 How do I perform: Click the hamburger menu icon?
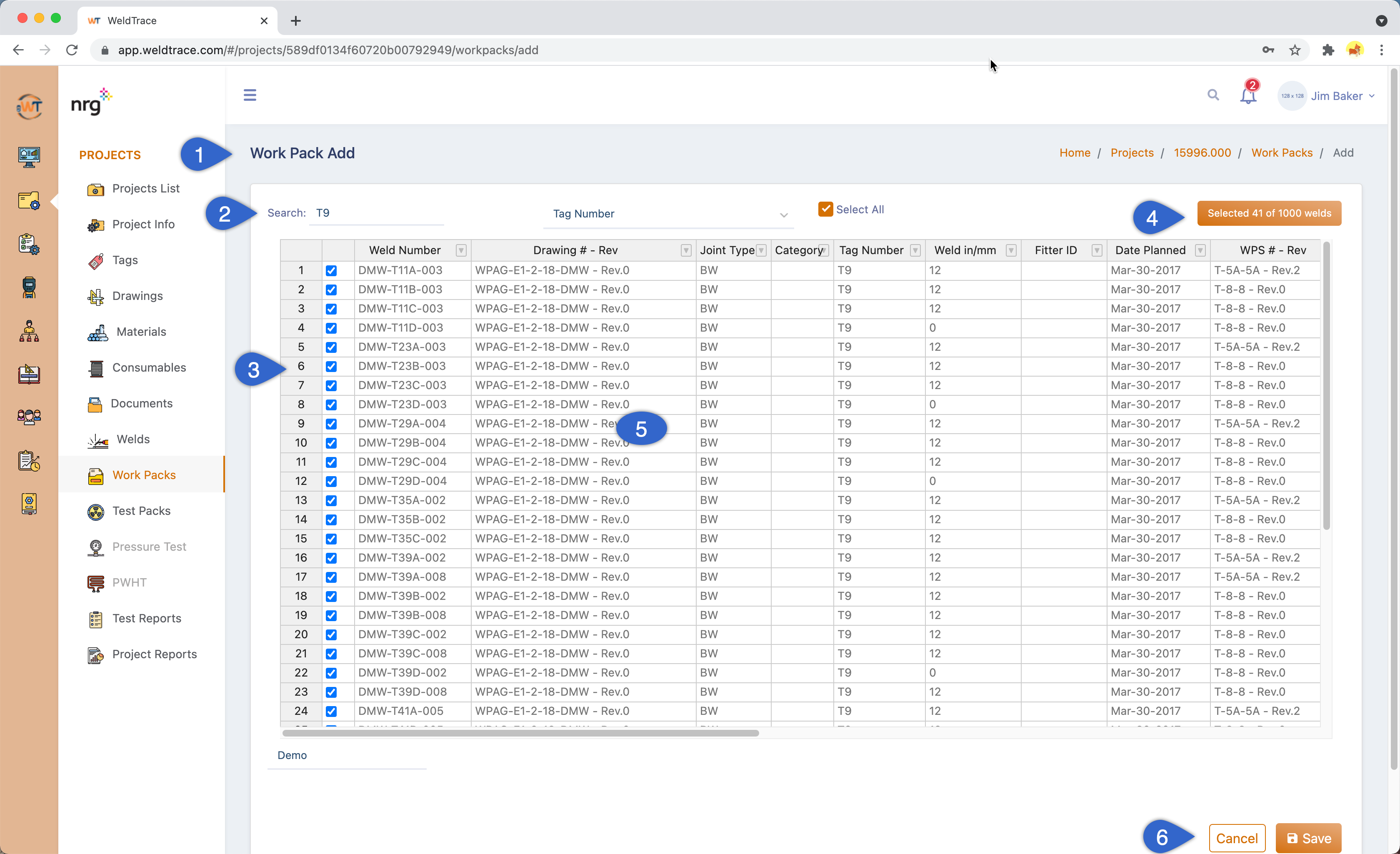[x=250, y=95]
